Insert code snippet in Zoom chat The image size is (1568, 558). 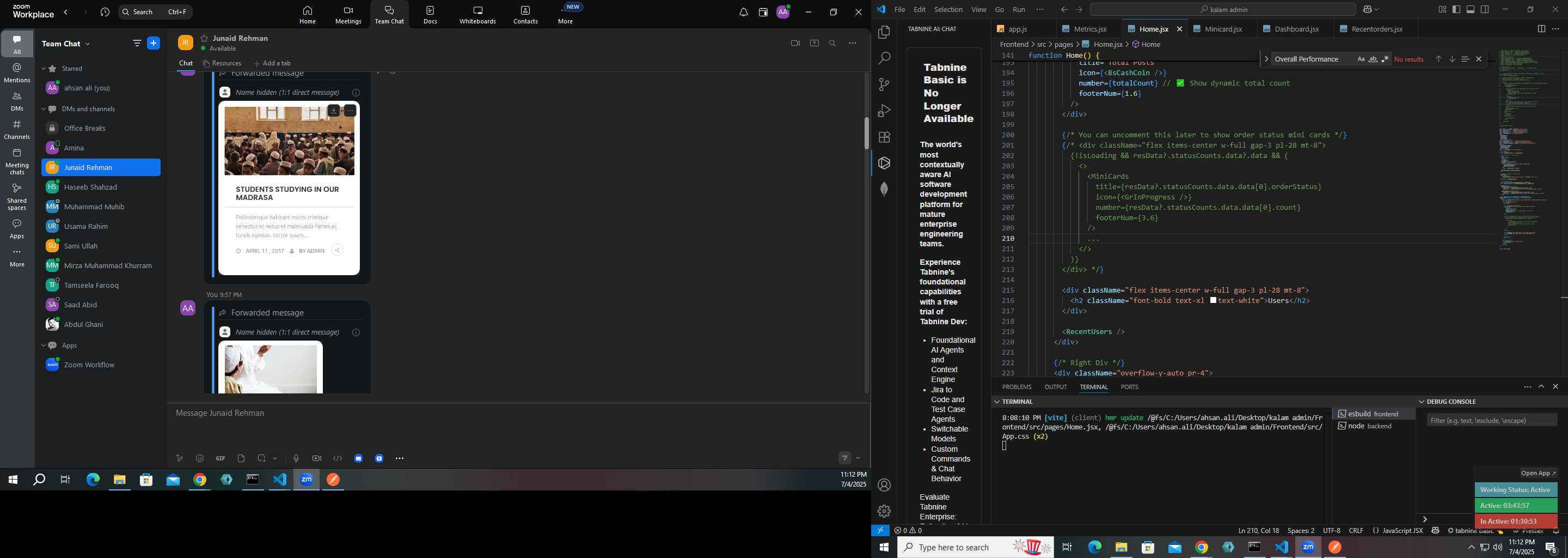(338, 459)
